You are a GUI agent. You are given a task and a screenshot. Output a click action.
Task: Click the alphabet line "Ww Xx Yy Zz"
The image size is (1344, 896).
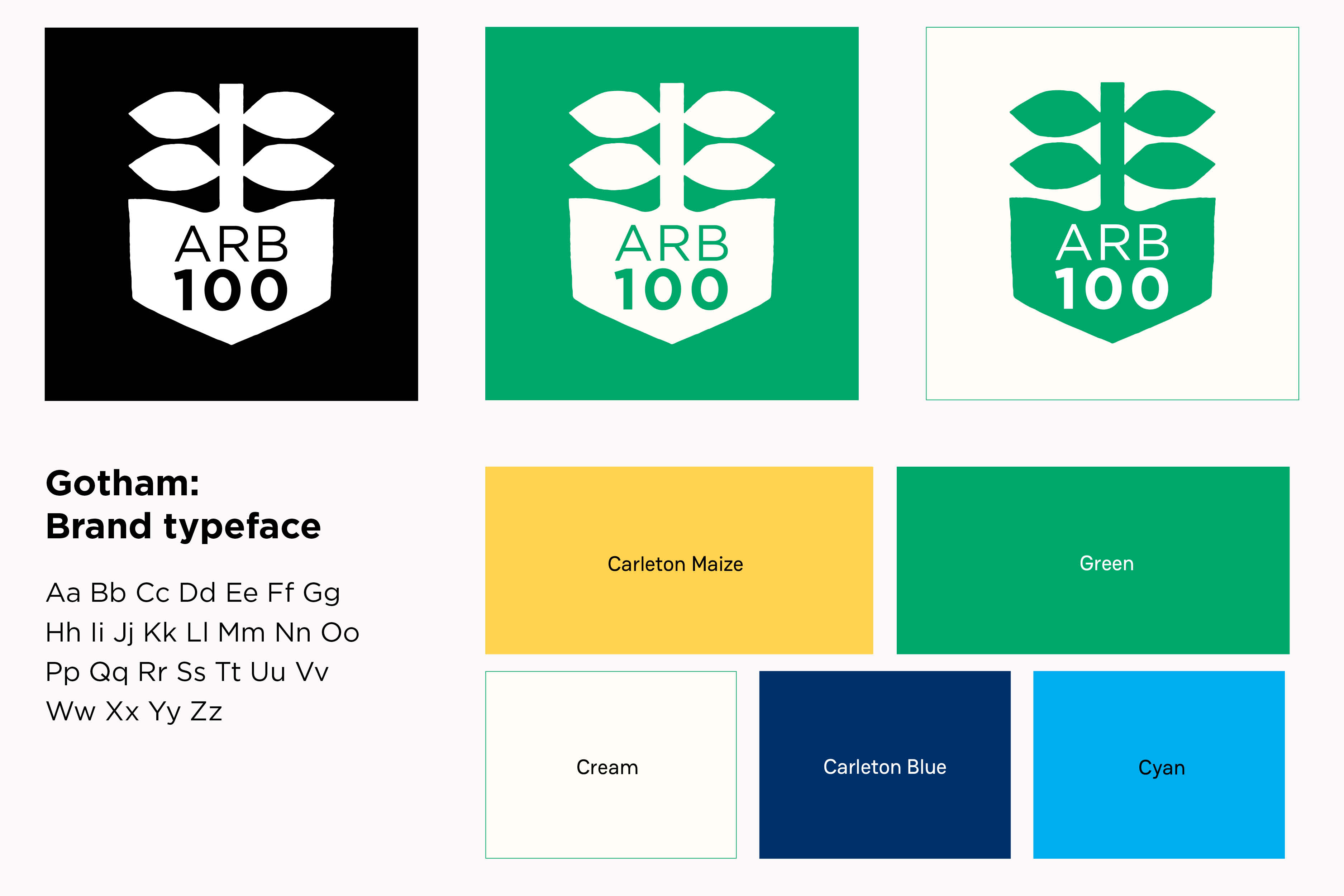pos(134,712)
